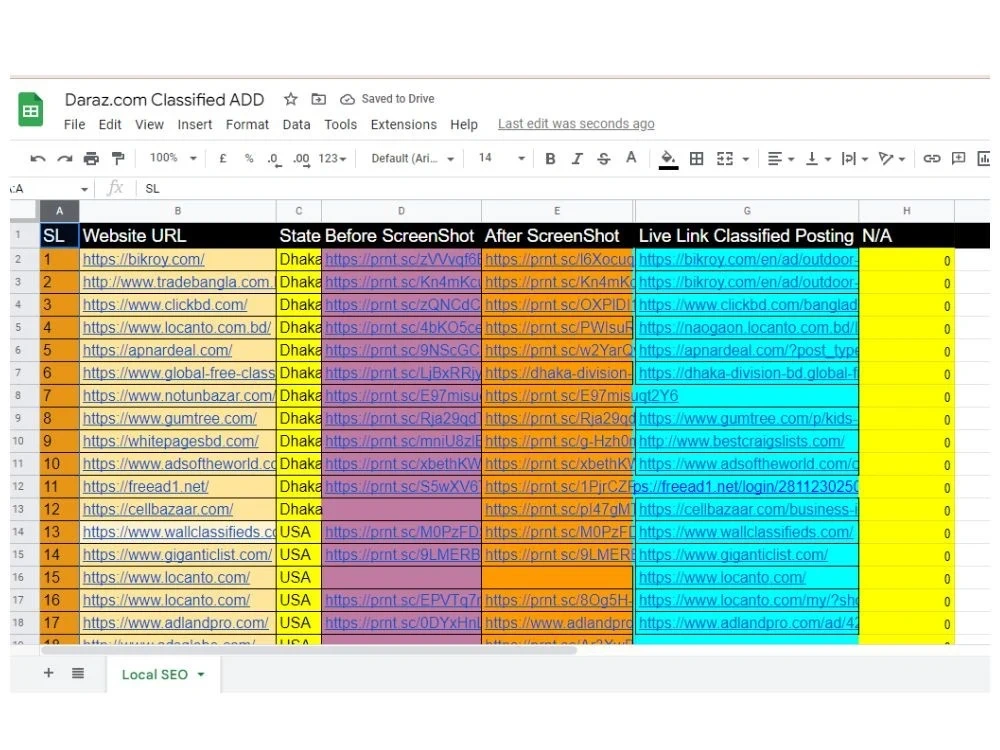
Task: Open the https://freead1.net/ link
Action: (x=145, y=487)
